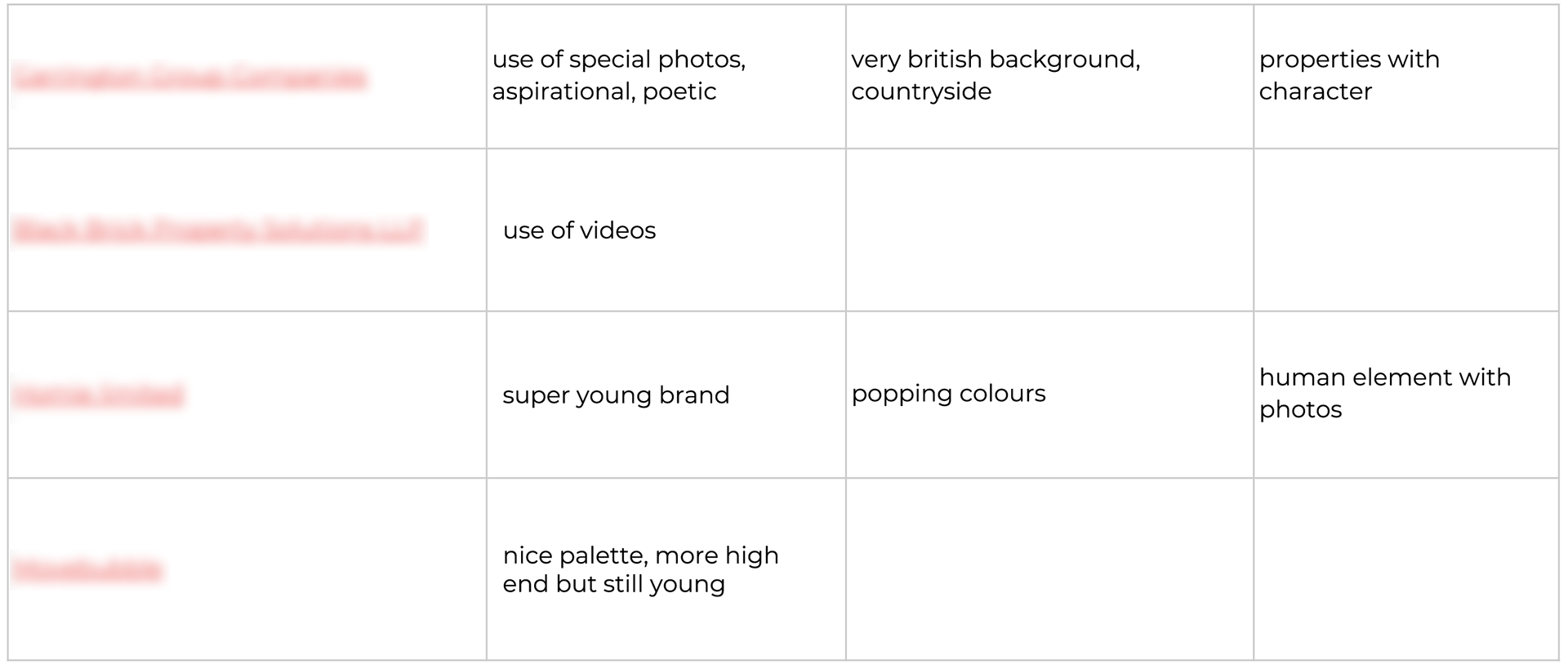
Task: Click empty cell below 'human element with photos'
Action: point(1406,569)
